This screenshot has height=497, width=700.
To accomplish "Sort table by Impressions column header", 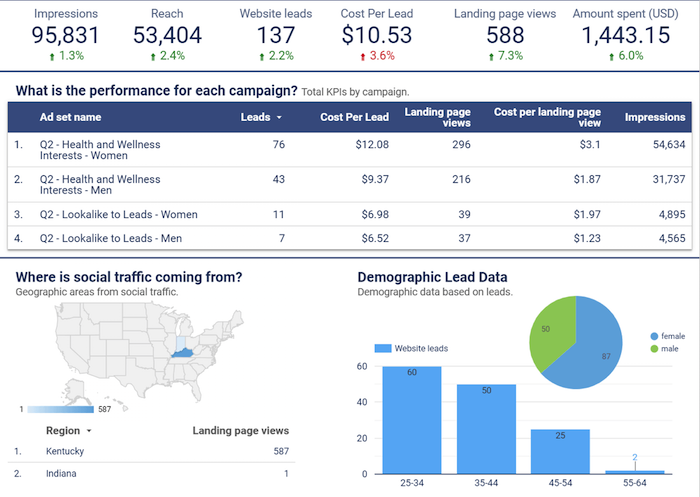I will (x=655, y=117).
